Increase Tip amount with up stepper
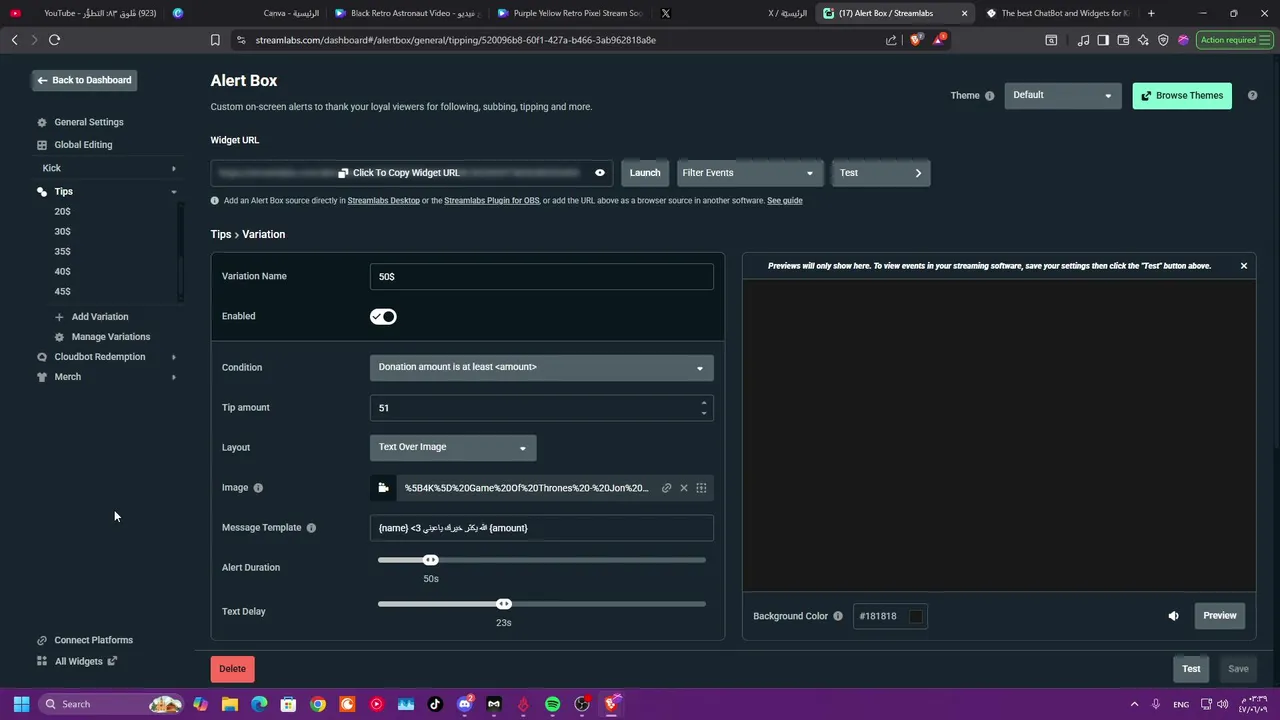This screenshot has width=1280, height=720. (x=704, y=403)
